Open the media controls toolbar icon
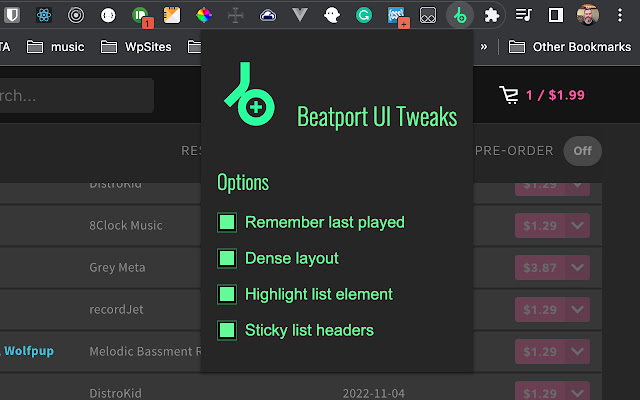 coord(523,15)
